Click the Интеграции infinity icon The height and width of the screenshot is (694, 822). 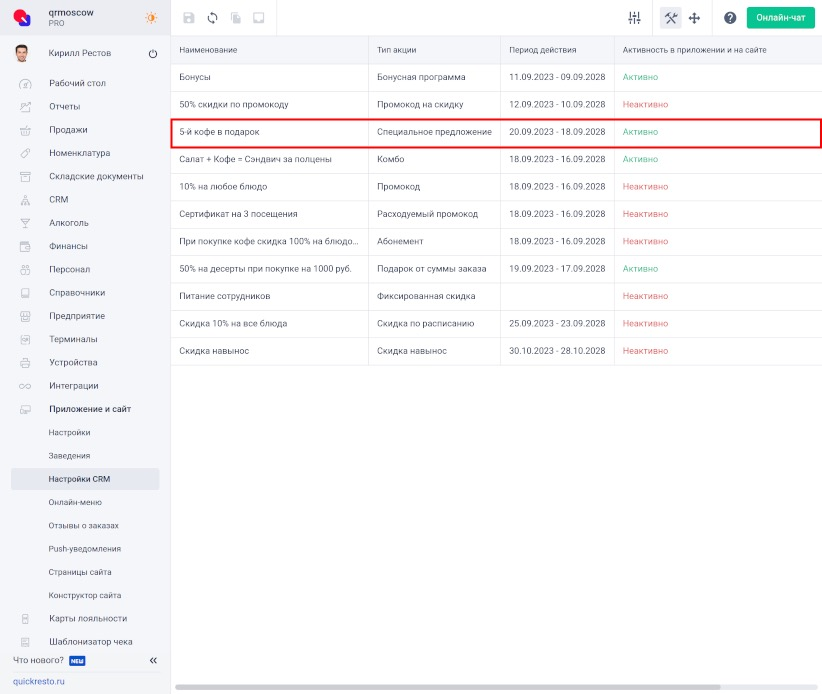25,386
